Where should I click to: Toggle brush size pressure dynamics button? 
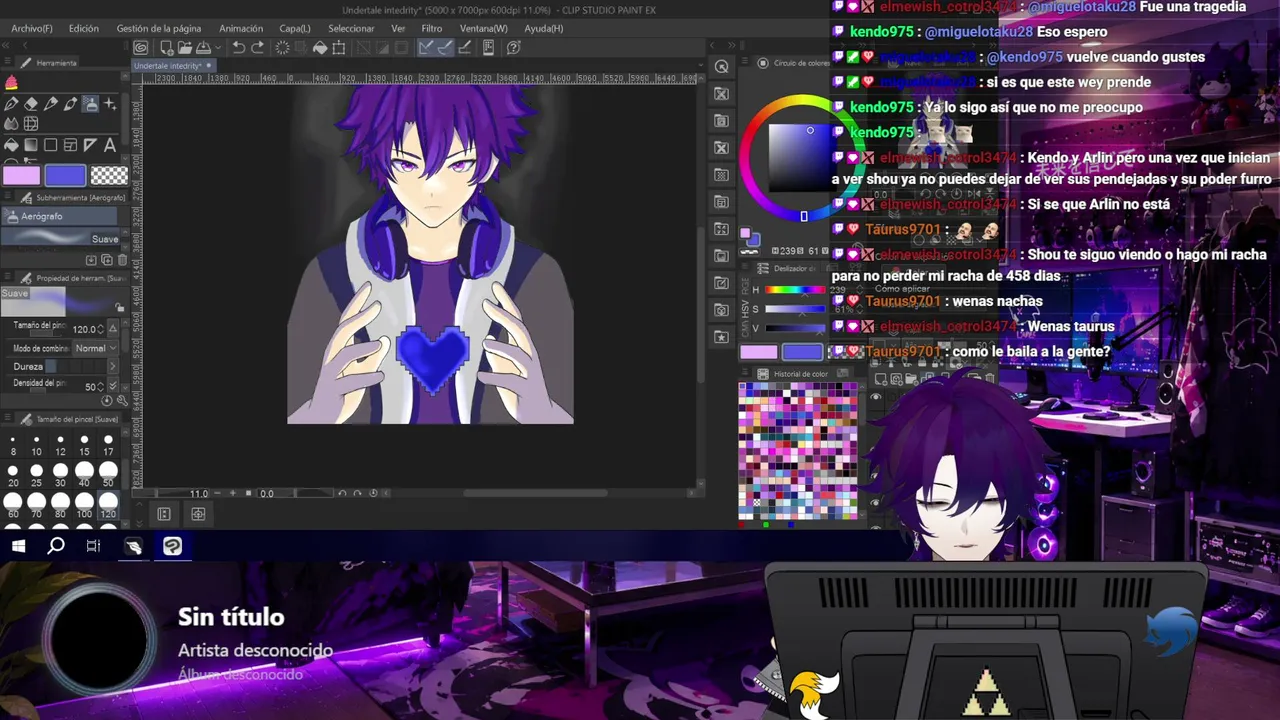point(112,329)
